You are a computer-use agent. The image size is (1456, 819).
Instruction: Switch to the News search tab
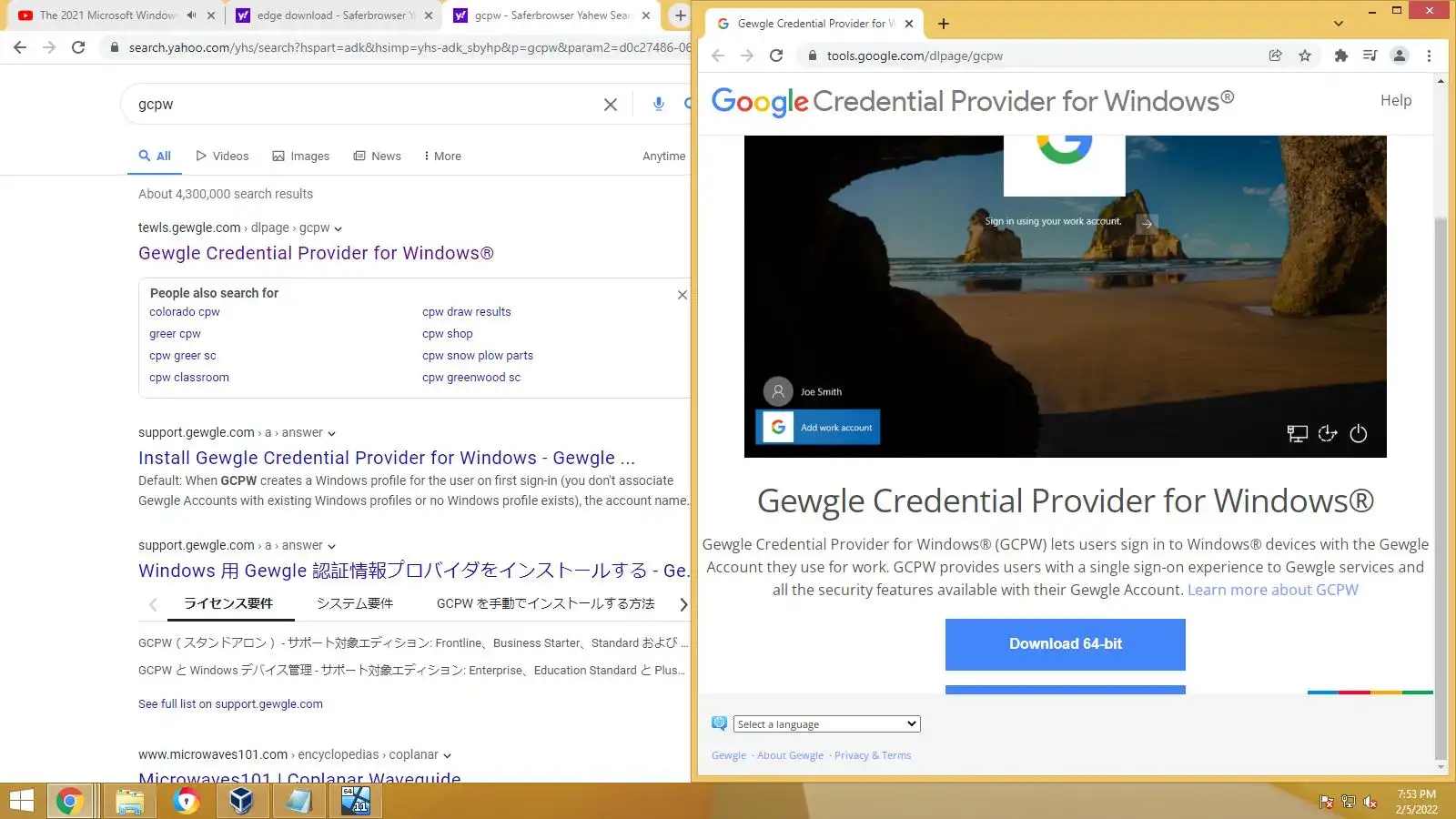(377, 157)
